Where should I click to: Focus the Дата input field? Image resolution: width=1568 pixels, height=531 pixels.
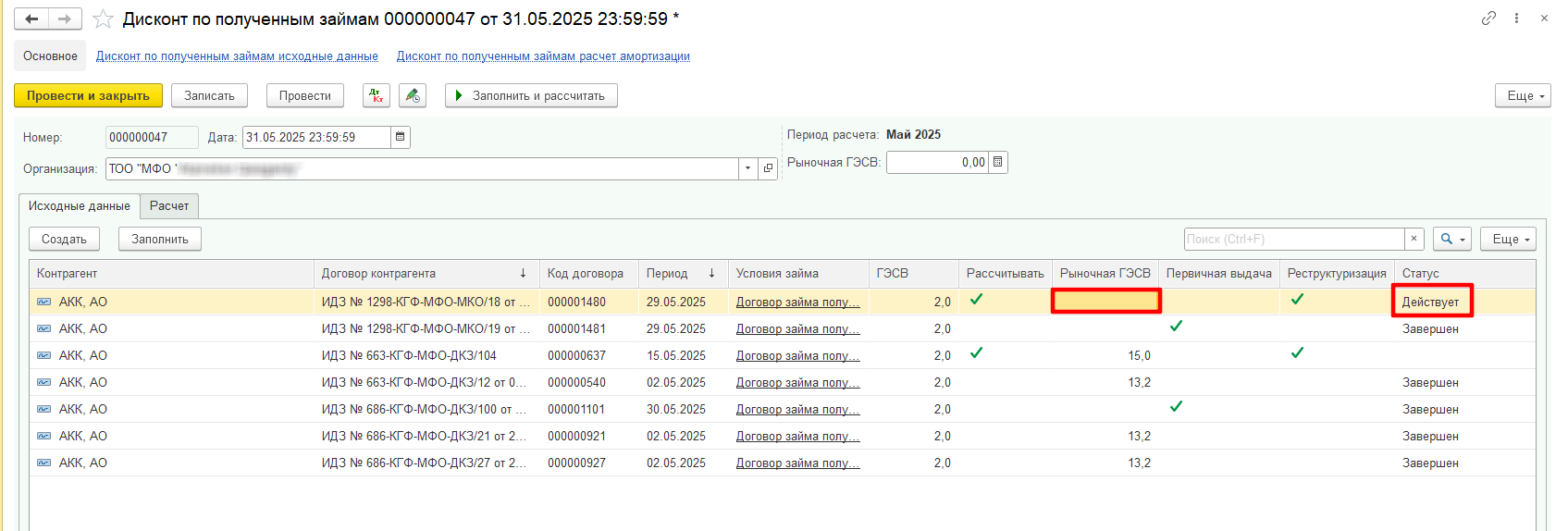click(316, 137)
